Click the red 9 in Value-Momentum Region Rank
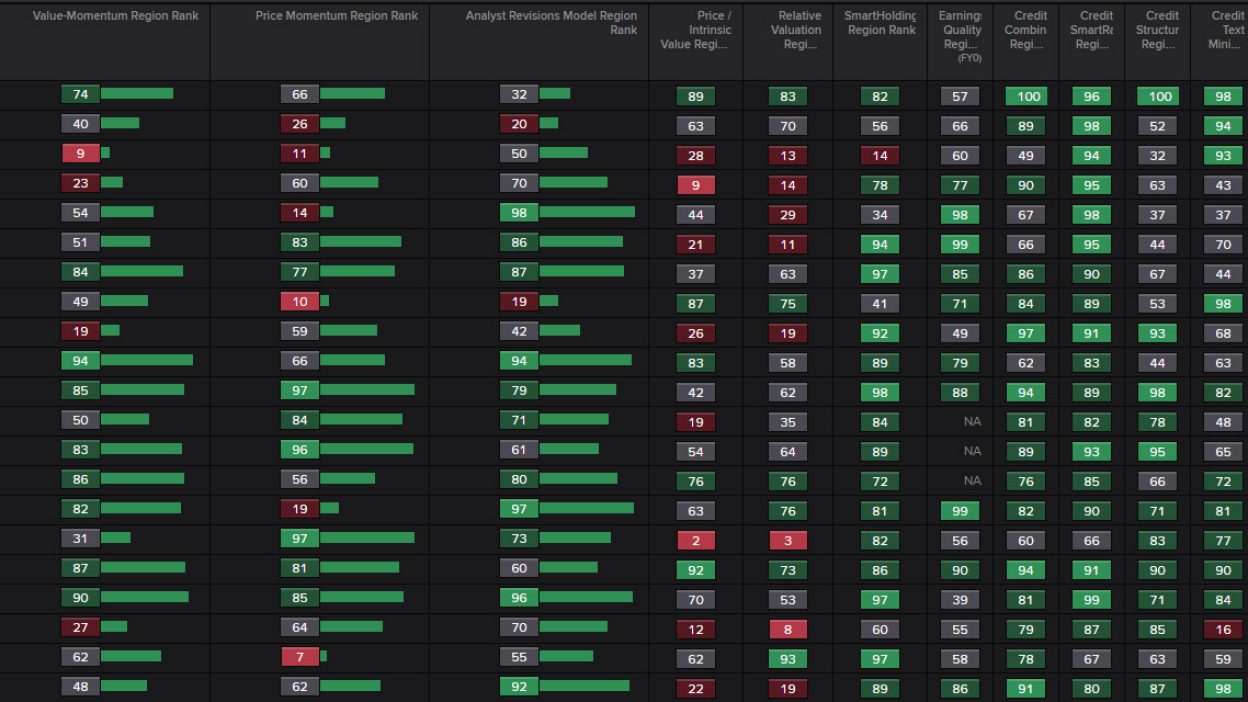Viewport: 1248px width, 702px height. pos(80,153)
